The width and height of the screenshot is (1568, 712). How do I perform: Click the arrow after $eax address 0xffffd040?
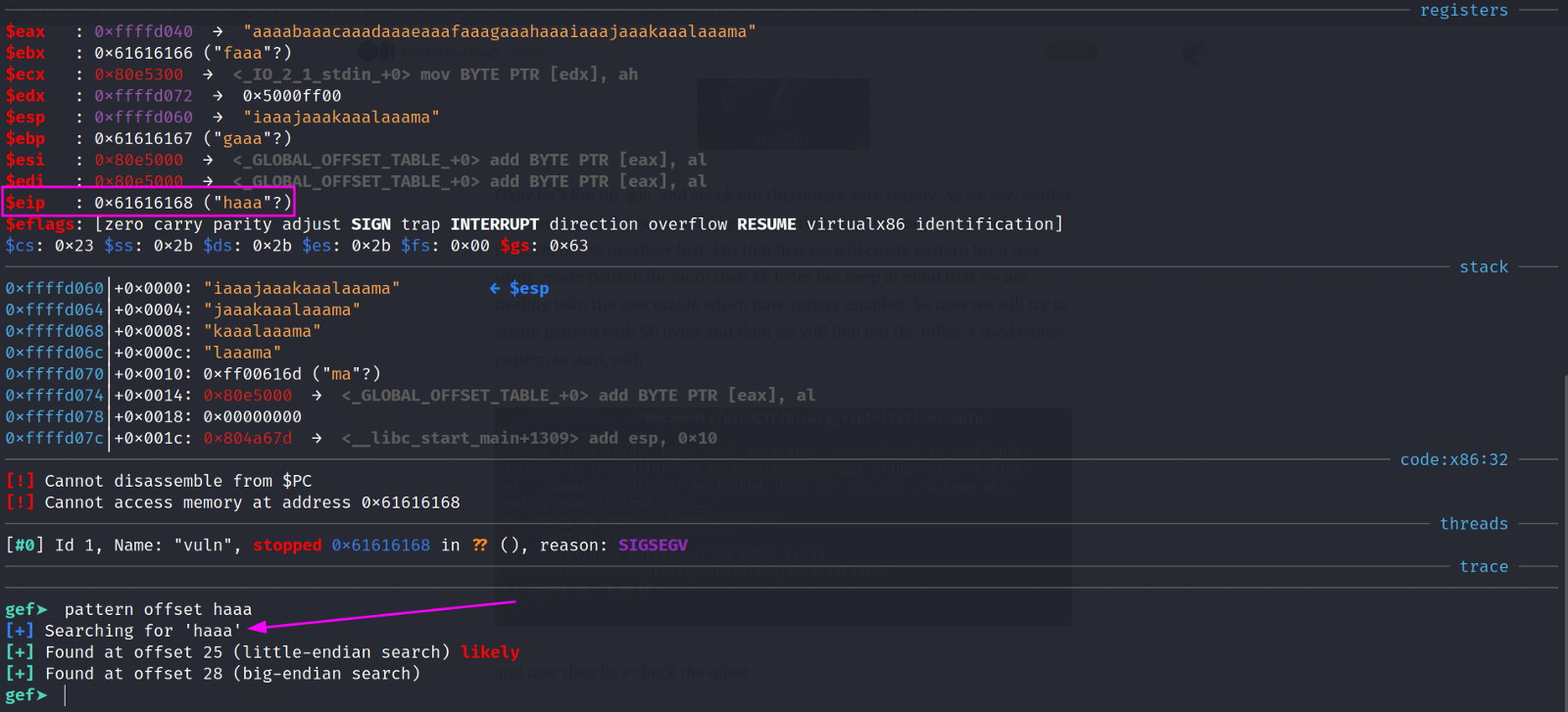point(218,31)
